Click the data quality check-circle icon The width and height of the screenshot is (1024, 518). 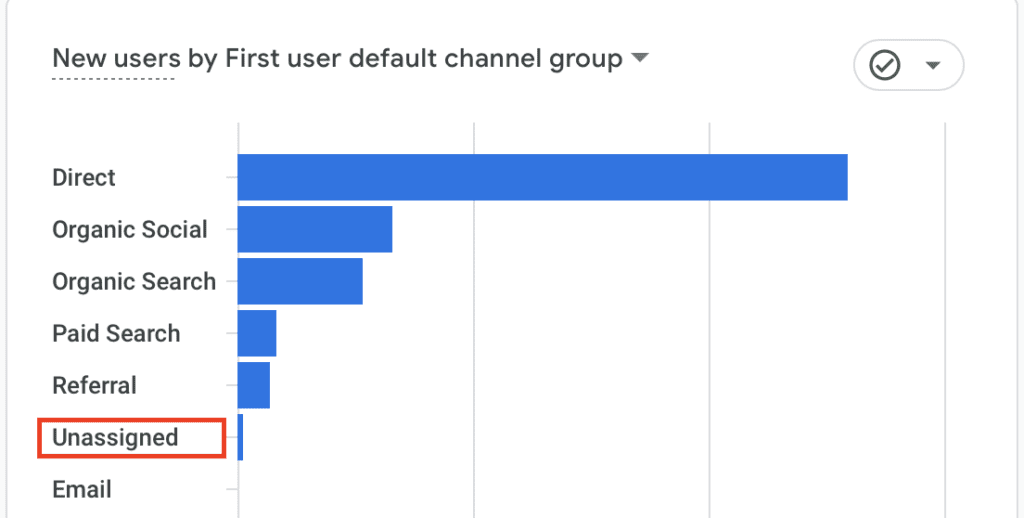885,66
